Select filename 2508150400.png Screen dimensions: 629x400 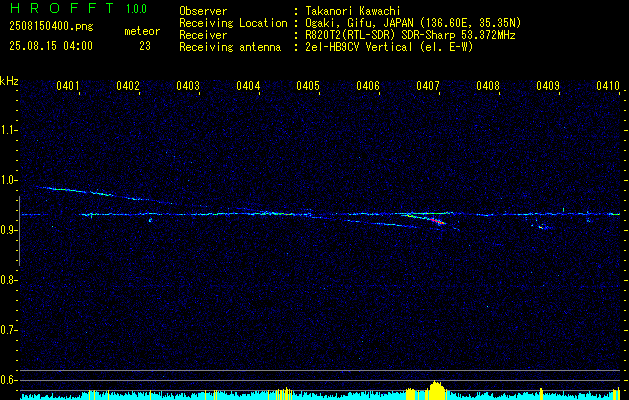(51, 27)
